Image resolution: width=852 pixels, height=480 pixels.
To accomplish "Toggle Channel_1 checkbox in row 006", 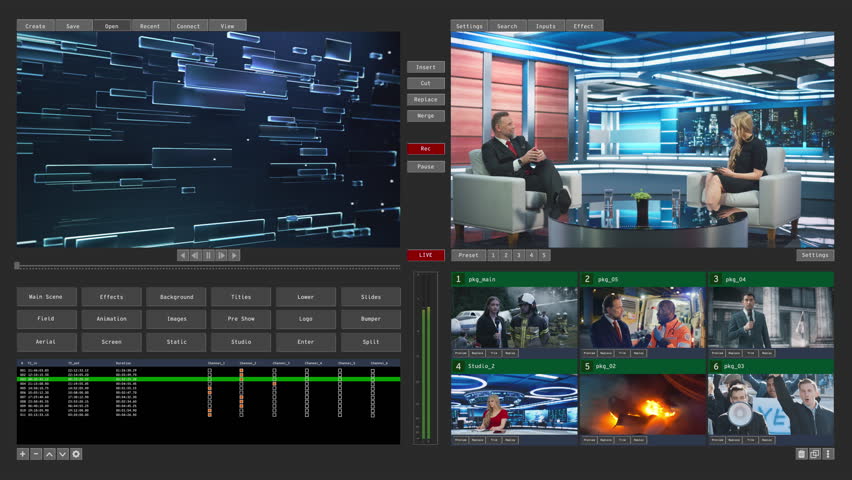I will (210, 392).
